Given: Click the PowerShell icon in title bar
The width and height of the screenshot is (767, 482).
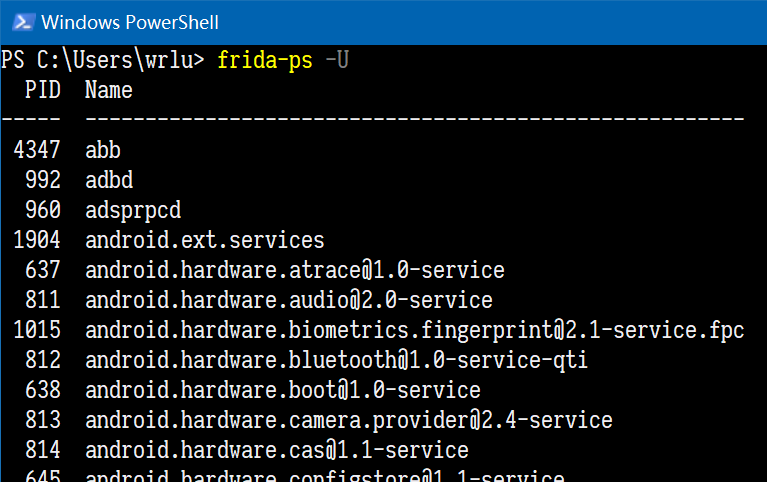Looking at the screenshot, I should click(23, 22).
